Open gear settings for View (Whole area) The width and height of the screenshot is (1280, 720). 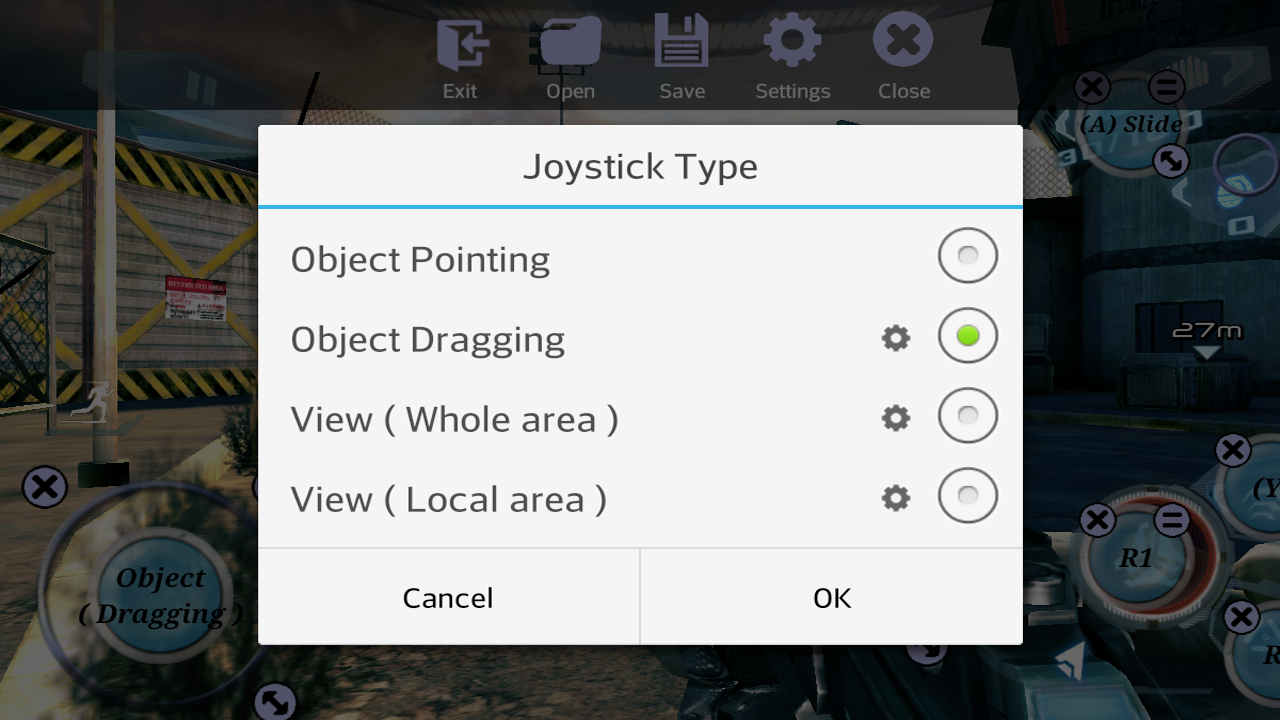click(x=896, y=417)
